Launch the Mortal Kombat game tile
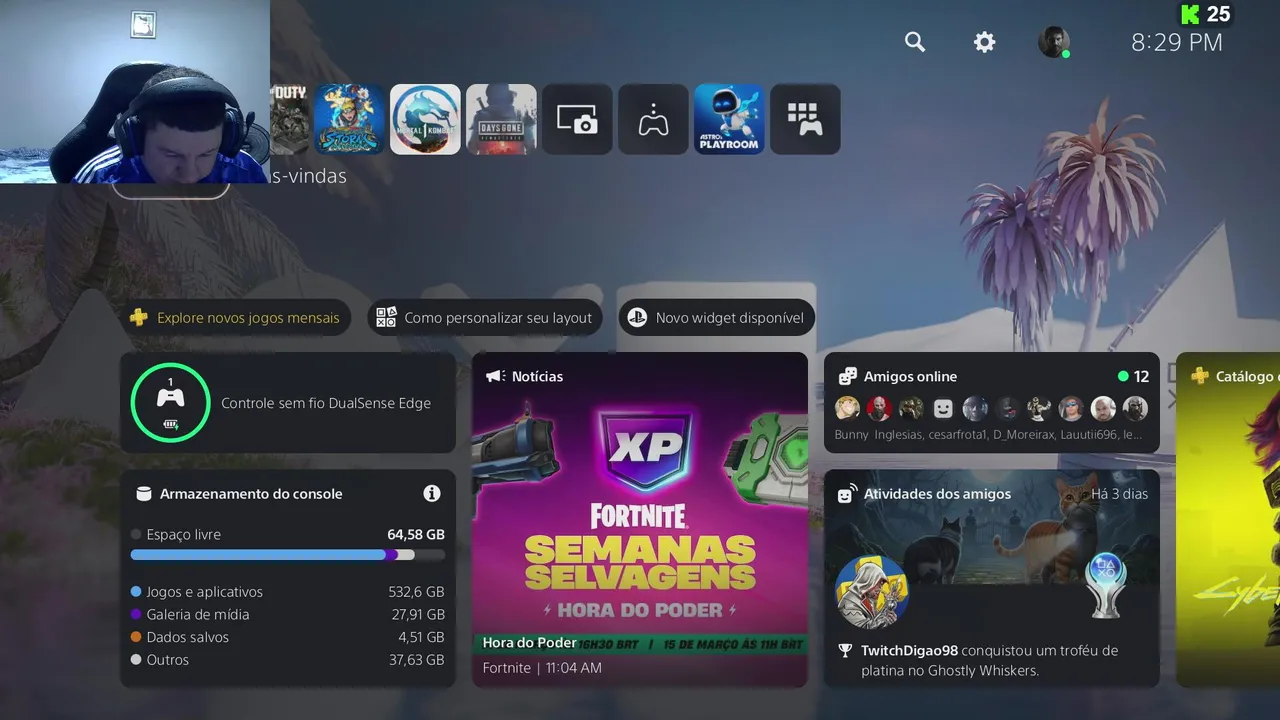 click(x=425, y=119)
